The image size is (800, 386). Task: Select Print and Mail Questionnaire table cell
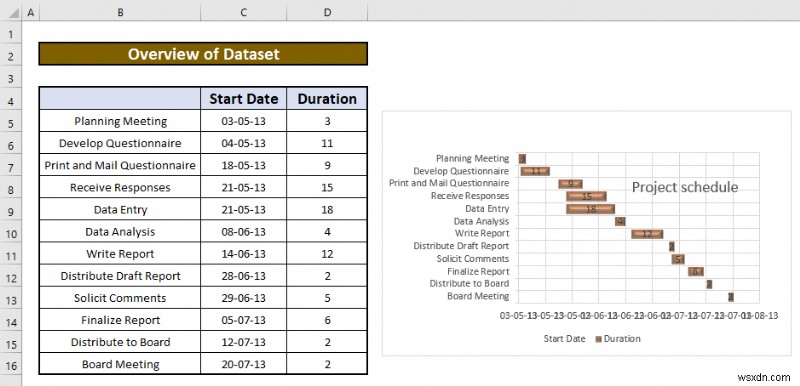[x=120, y=165]
